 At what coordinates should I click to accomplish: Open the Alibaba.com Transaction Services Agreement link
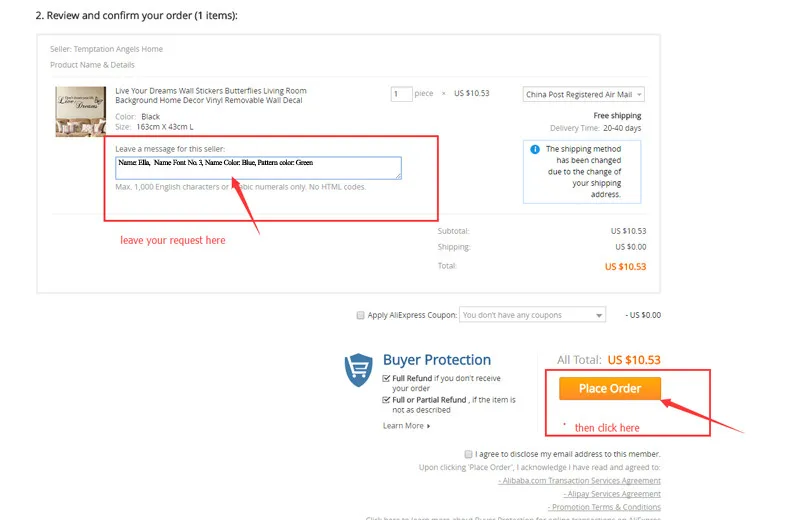(x=580, y=481)
